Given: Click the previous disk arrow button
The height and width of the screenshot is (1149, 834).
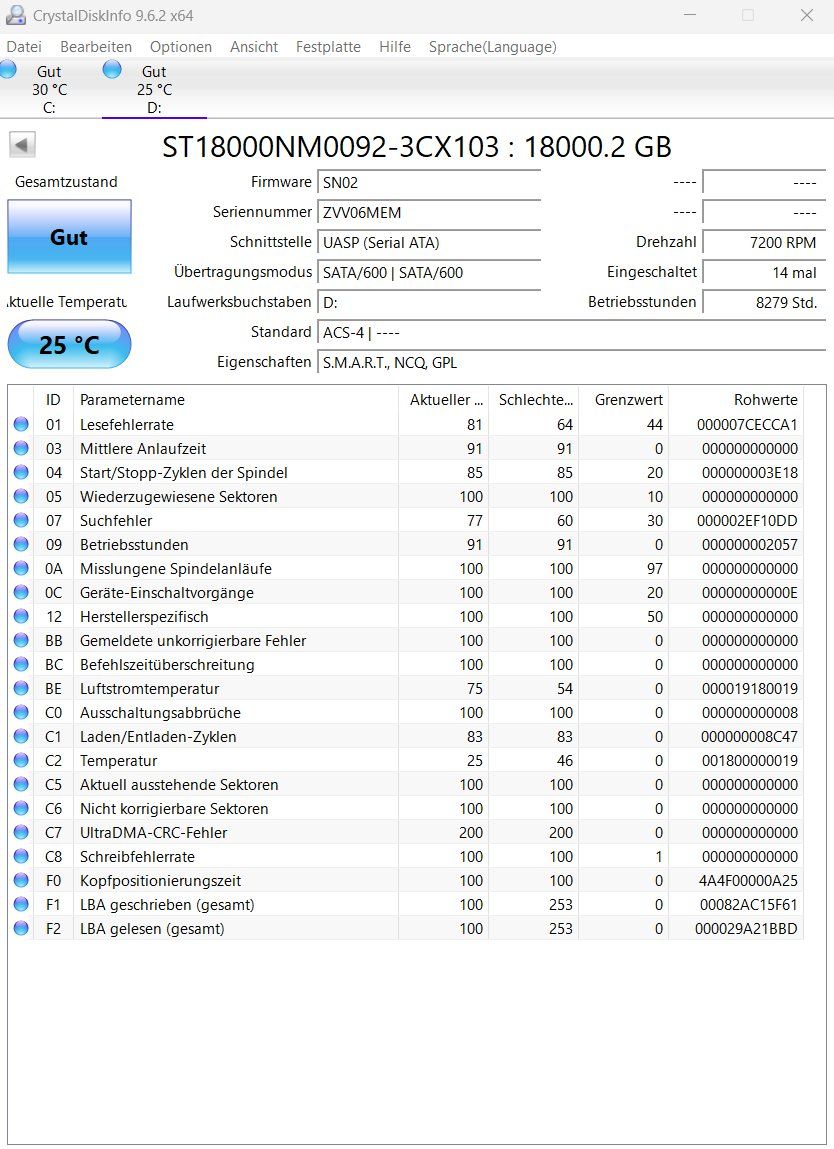Looking at the screenshot, I should [x=22, y=144].
